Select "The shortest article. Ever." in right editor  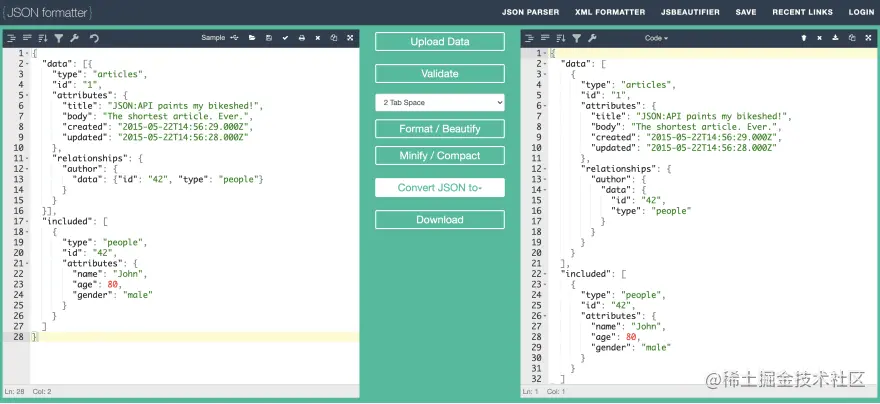coord(704,127)
